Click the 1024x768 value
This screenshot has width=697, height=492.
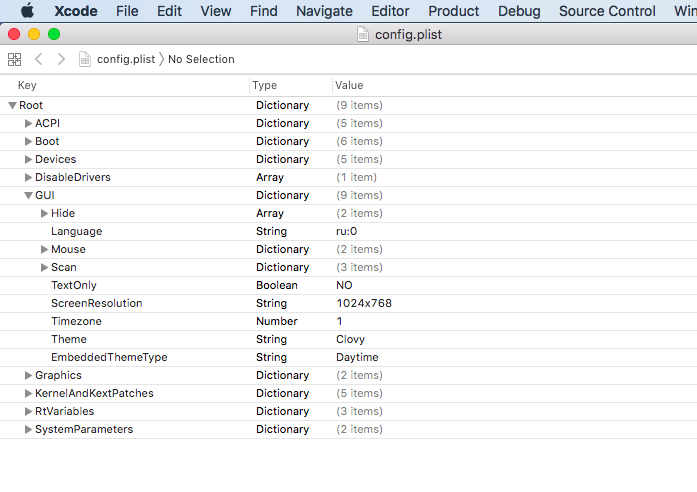tap(364, 303)
